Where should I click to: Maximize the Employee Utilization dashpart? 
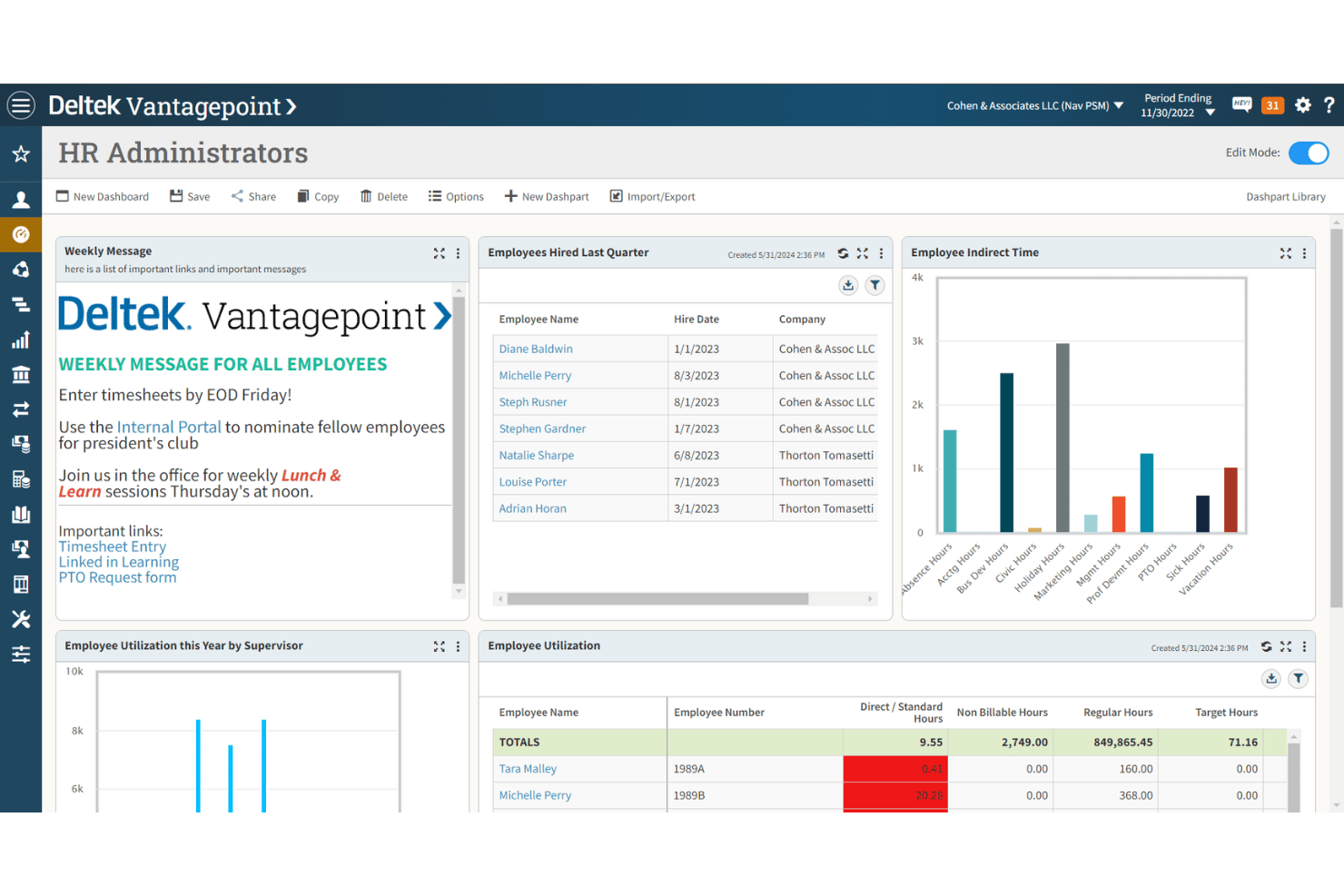click(1286, 646)
